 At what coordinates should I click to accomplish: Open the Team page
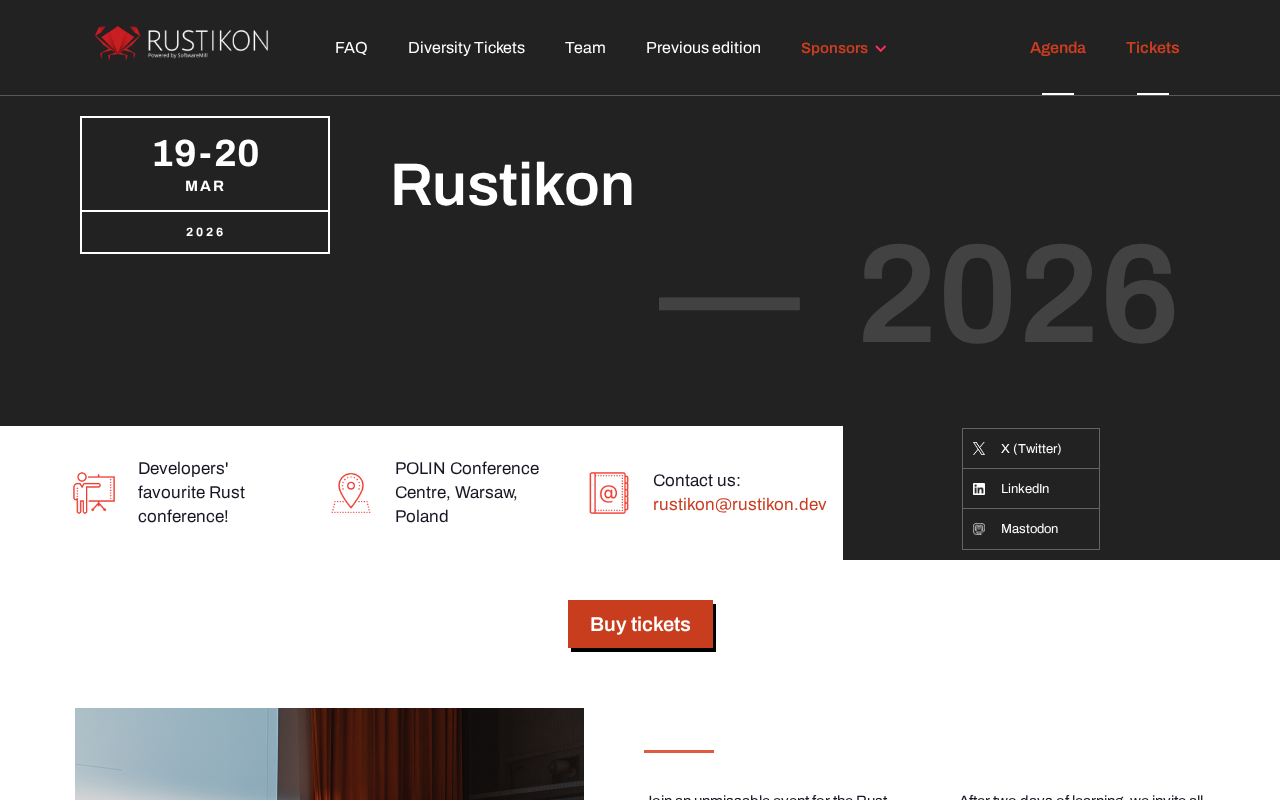(x=585, y=48)
